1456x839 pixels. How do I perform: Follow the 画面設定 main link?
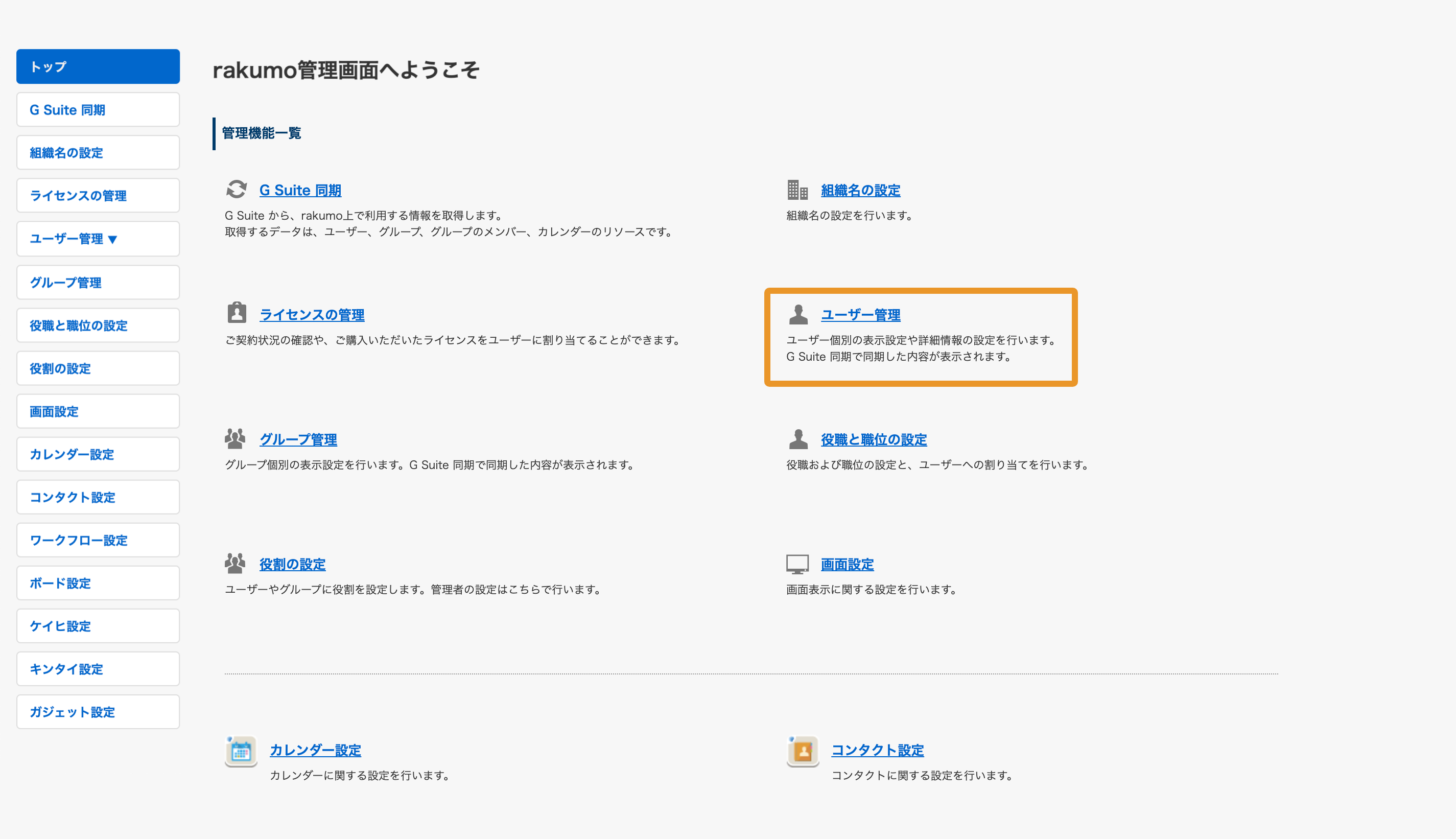pos(847,564)
